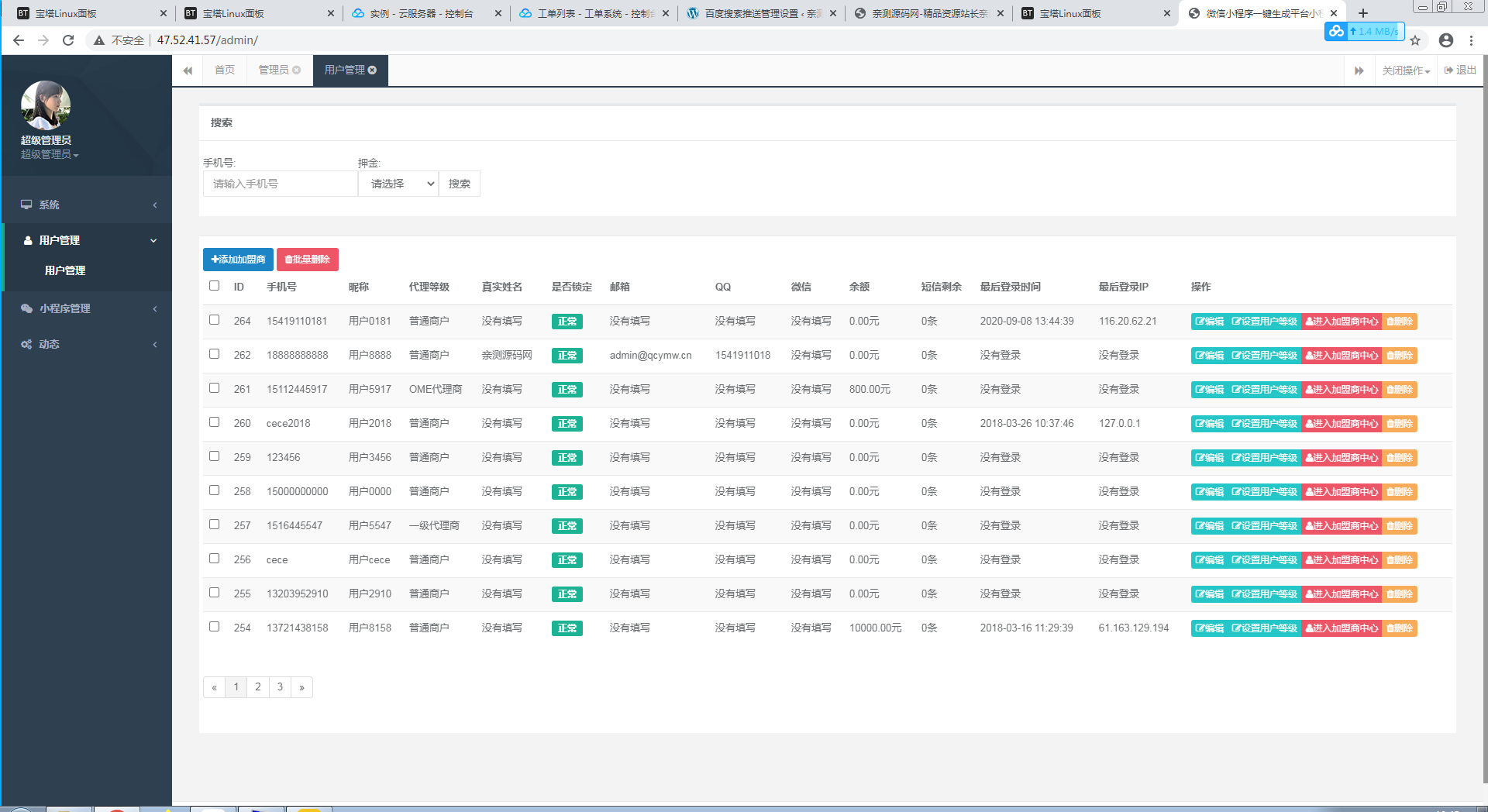Click the 用户管理 person icon in the sidebar
Image resolution: width=1488 pixels, height=812 pixels.
[x=28, y=240]
